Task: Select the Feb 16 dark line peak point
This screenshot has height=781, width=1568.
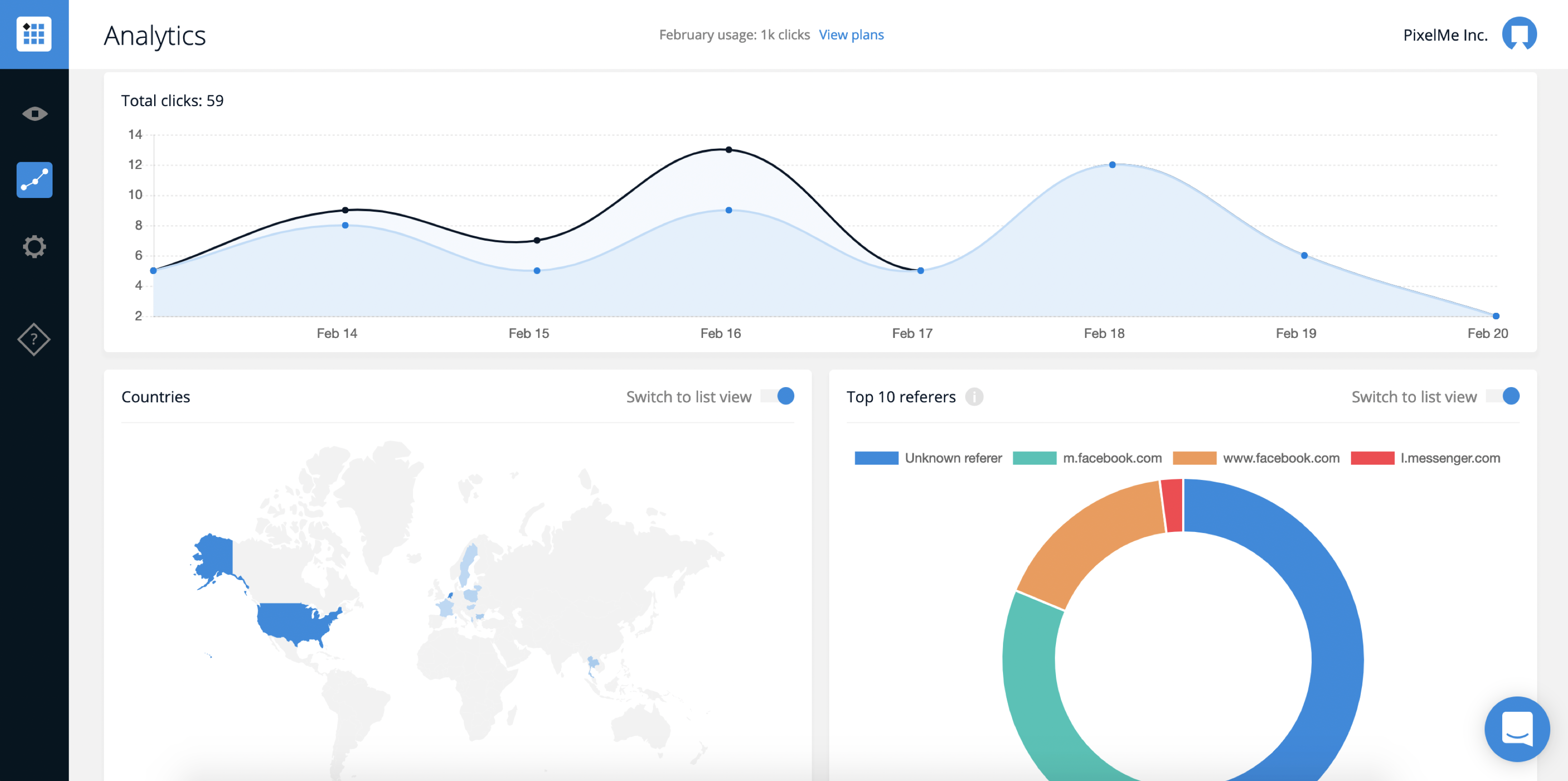Action: [x=729, y=150]
